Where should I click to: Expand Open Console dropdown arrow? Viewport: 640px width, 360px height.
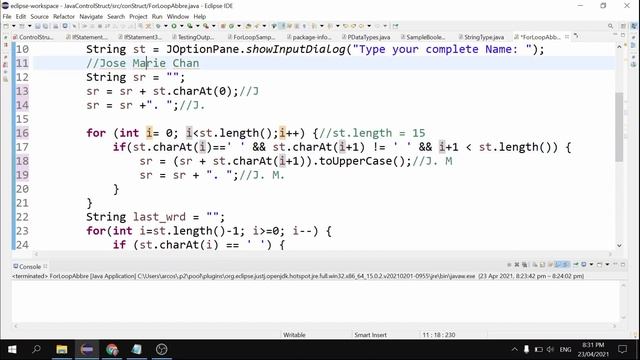(607, 264)
